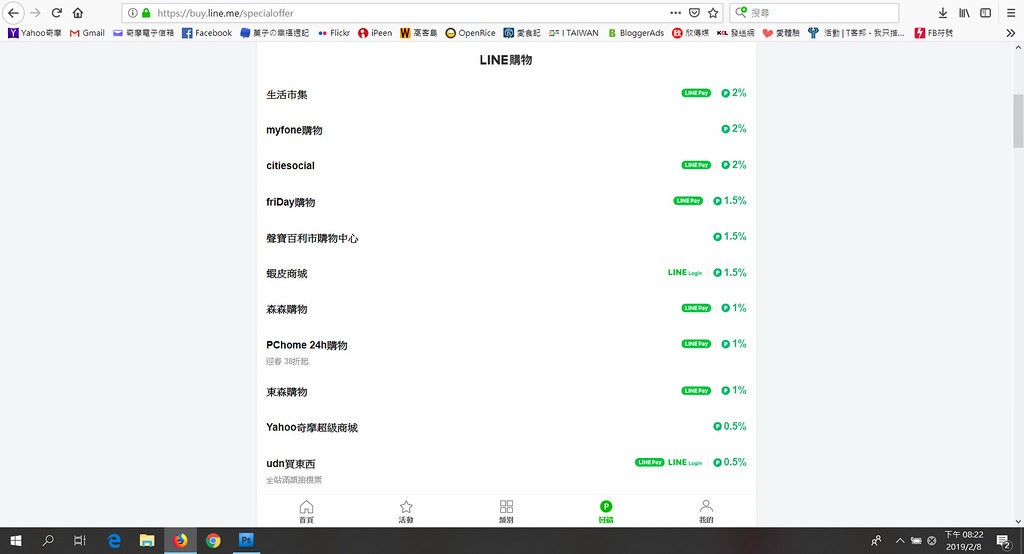The height and width of the screenshot is (554, 1024).
Task: Click the LINE Login badge for udn買東西
Action: coord(685,462)
